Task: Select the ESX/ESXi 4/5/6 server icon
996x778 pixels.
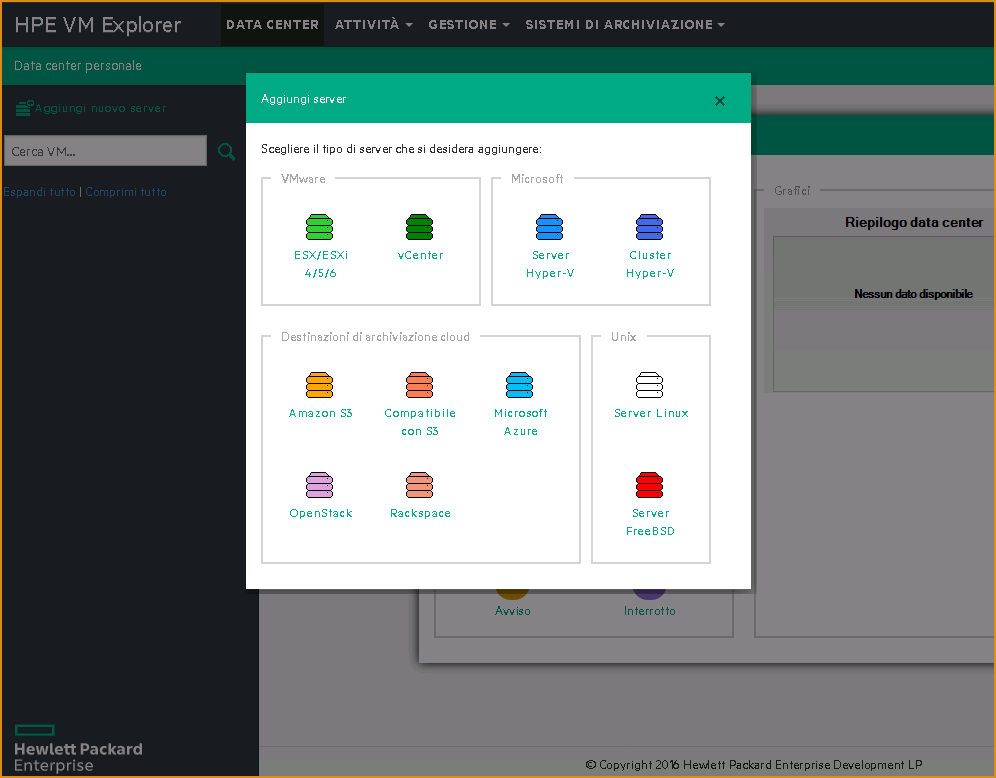Action: (x=320, y=227)
